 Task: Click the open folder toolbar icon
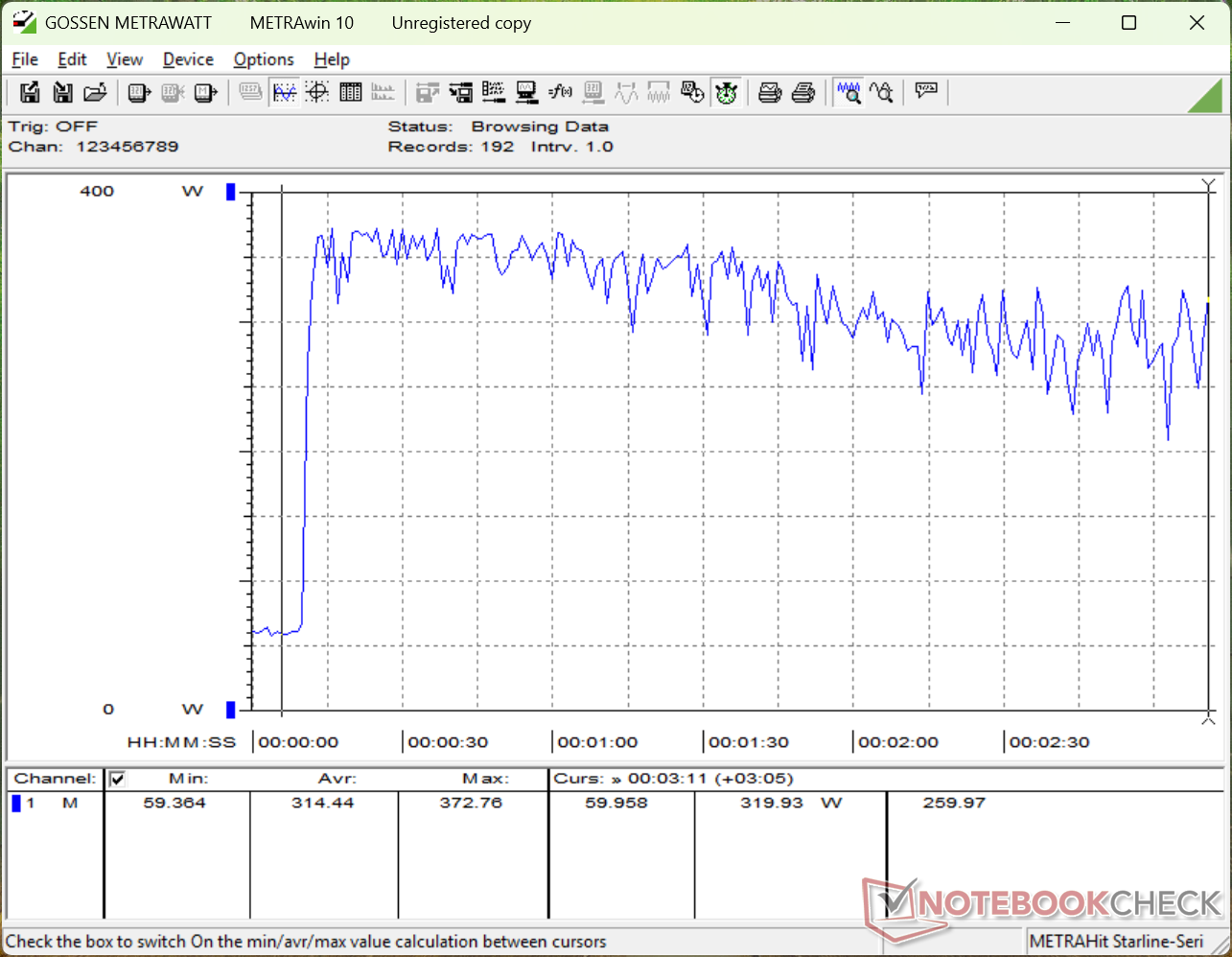[95, 92]
